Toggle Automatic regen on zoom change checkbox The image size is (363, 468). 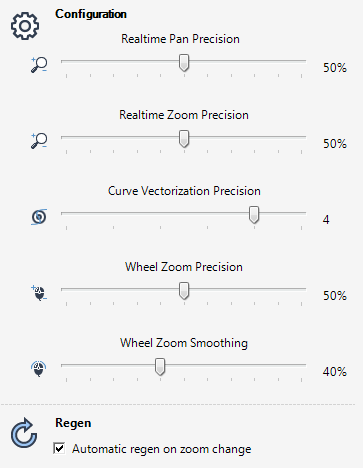59,448
